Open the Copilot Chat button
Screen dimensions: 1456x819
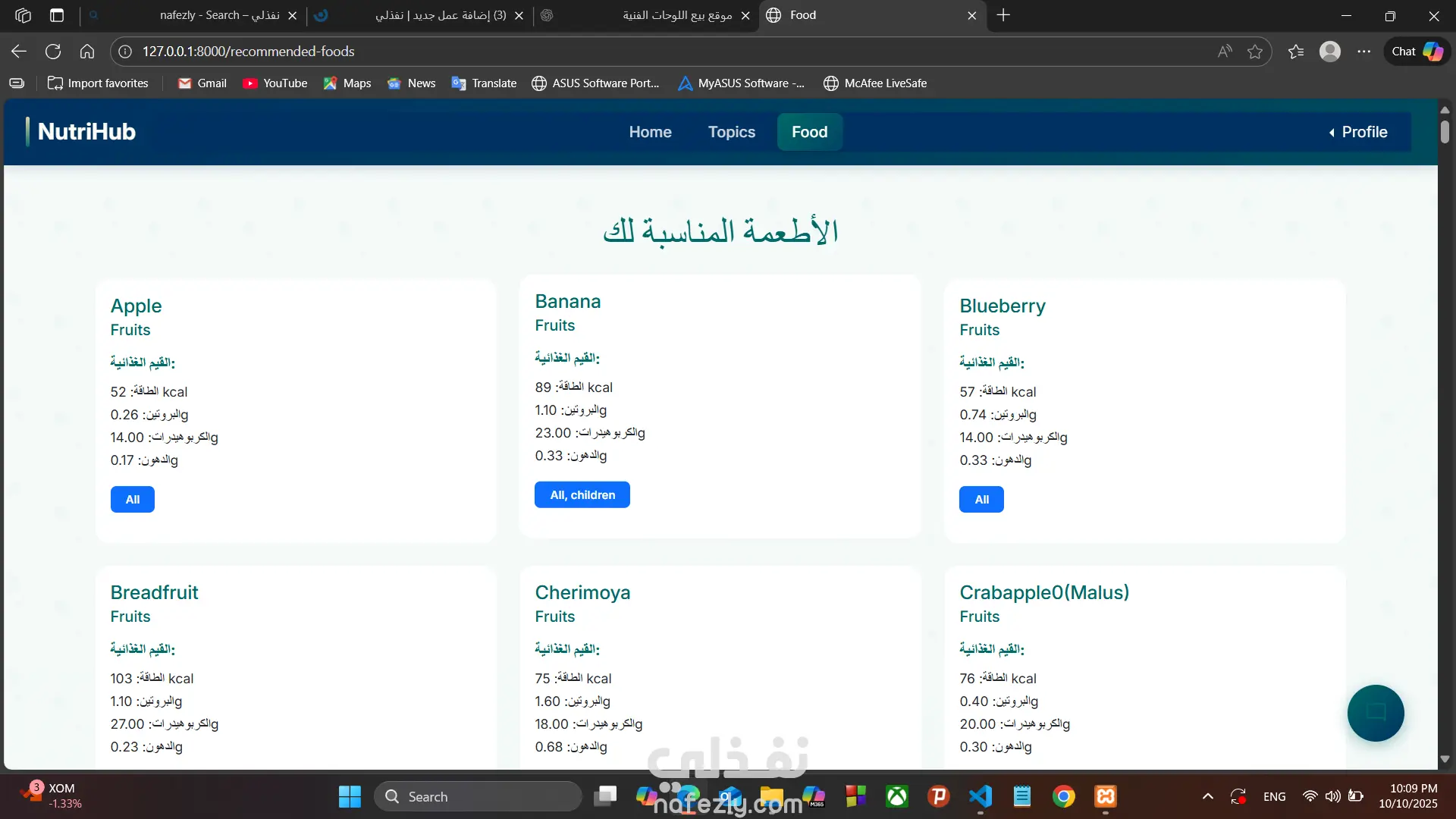tap(1417, 52)
